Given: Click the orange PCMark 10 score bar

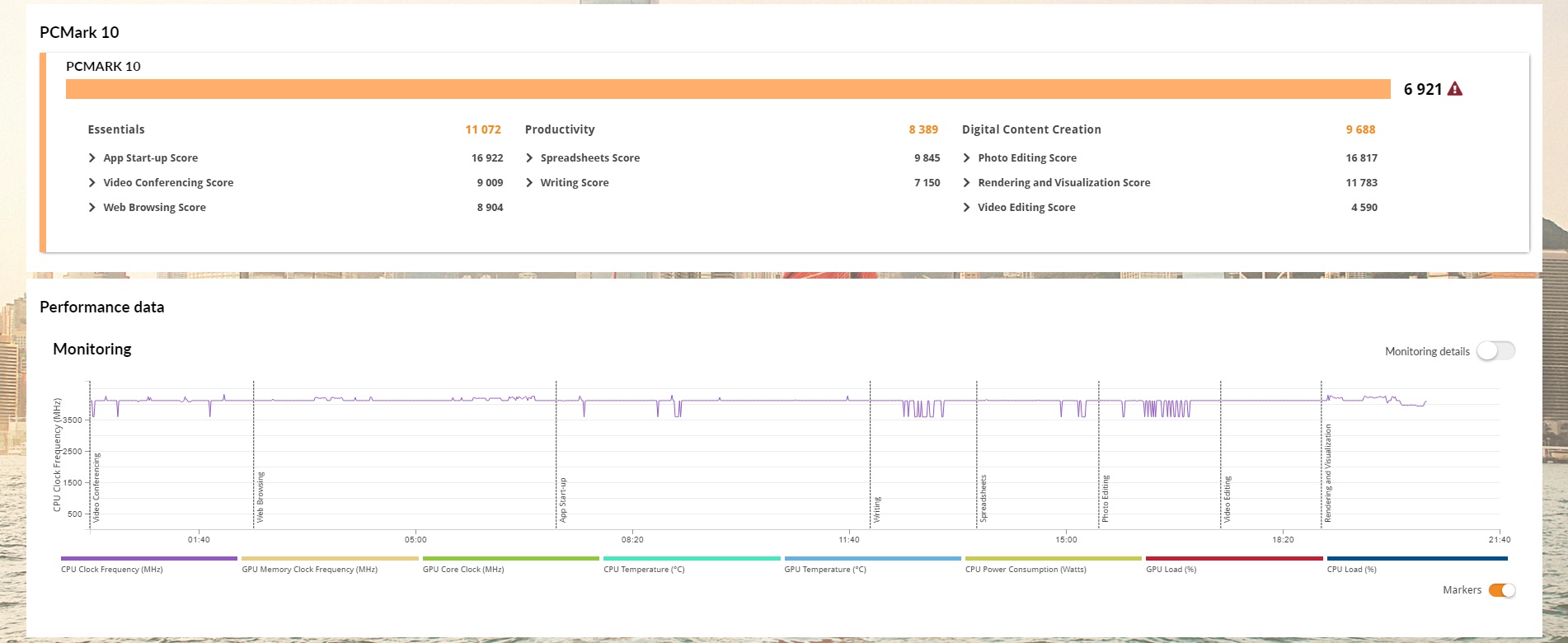Looking at the screenshot, I should tap(728, 89).
